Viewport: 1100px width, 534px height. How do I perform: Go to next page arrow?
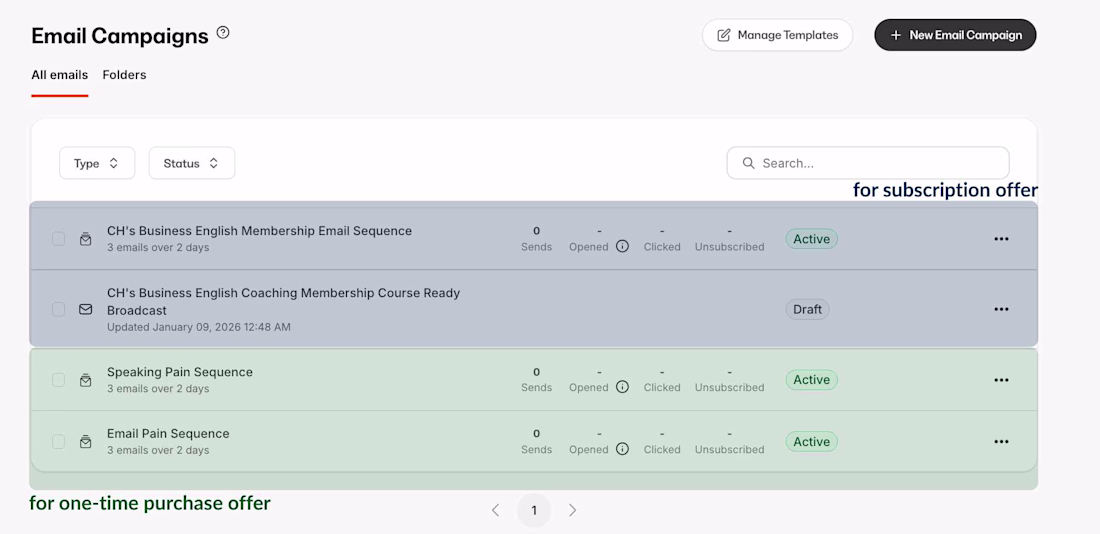point(572,510)
